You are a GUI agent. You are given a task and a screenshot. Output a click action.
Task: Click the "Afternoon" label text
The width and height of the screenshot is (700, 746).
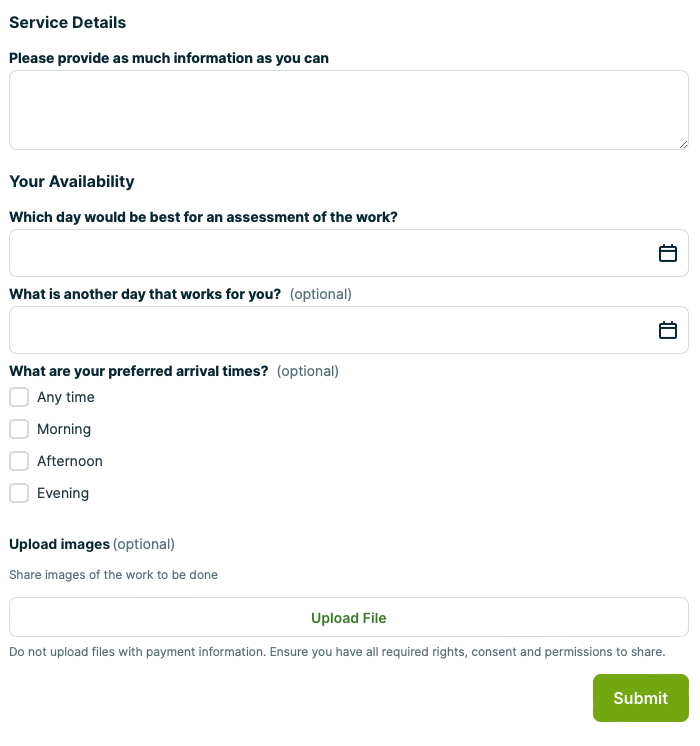point(70,461)
